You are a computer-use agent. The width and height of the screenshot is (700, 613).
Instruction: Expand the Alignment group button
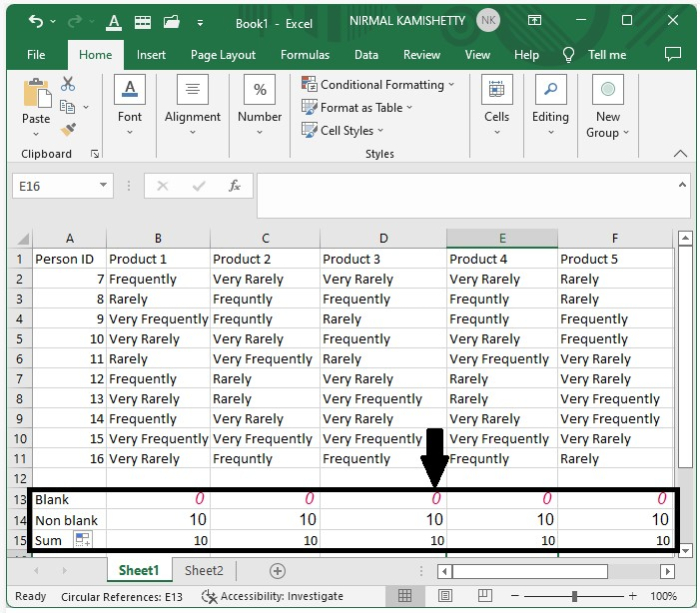pyautogui.click(x=192, y=106)
